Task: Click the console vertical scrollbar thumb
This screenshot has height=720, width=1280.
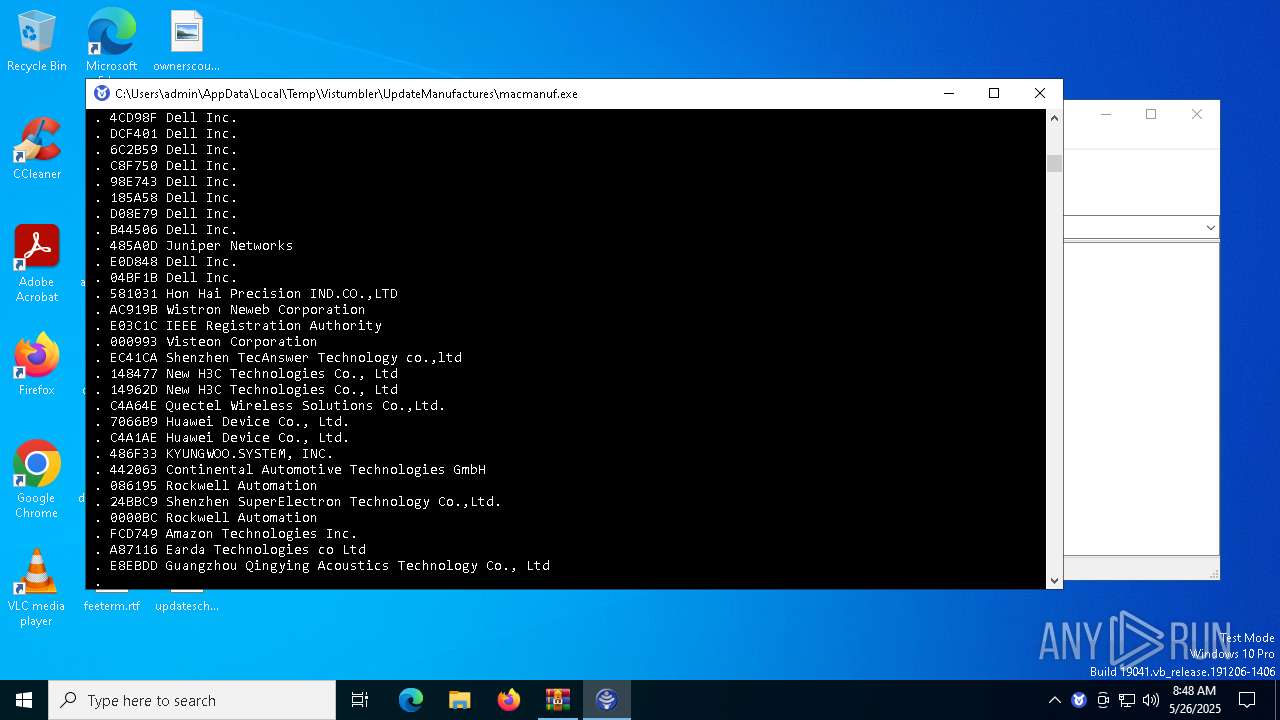Action: pos(1054,164)
